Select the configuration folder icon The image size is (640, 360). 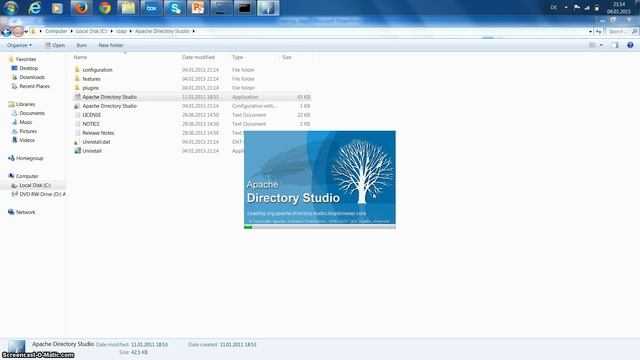click(x=77, y=70)
